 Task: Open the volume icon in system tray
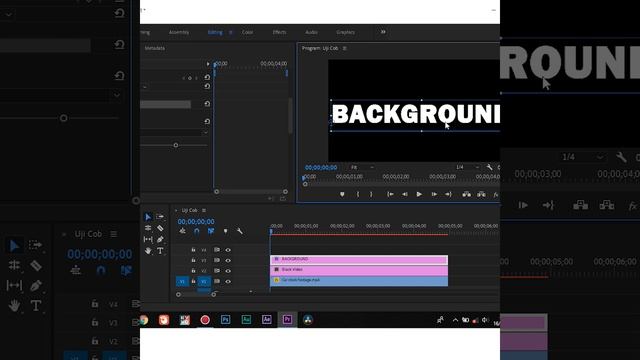click(x=485, y=320)
